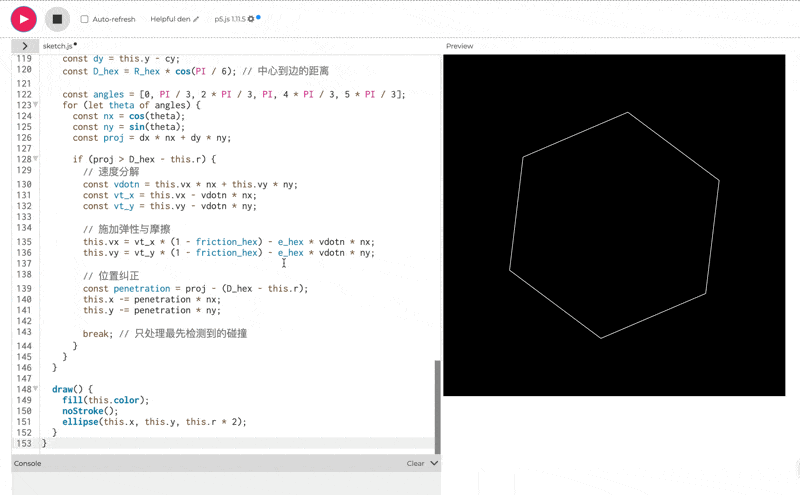Run the sketch with the play button
Screen dimensions: 800x495
click(23, 19)
